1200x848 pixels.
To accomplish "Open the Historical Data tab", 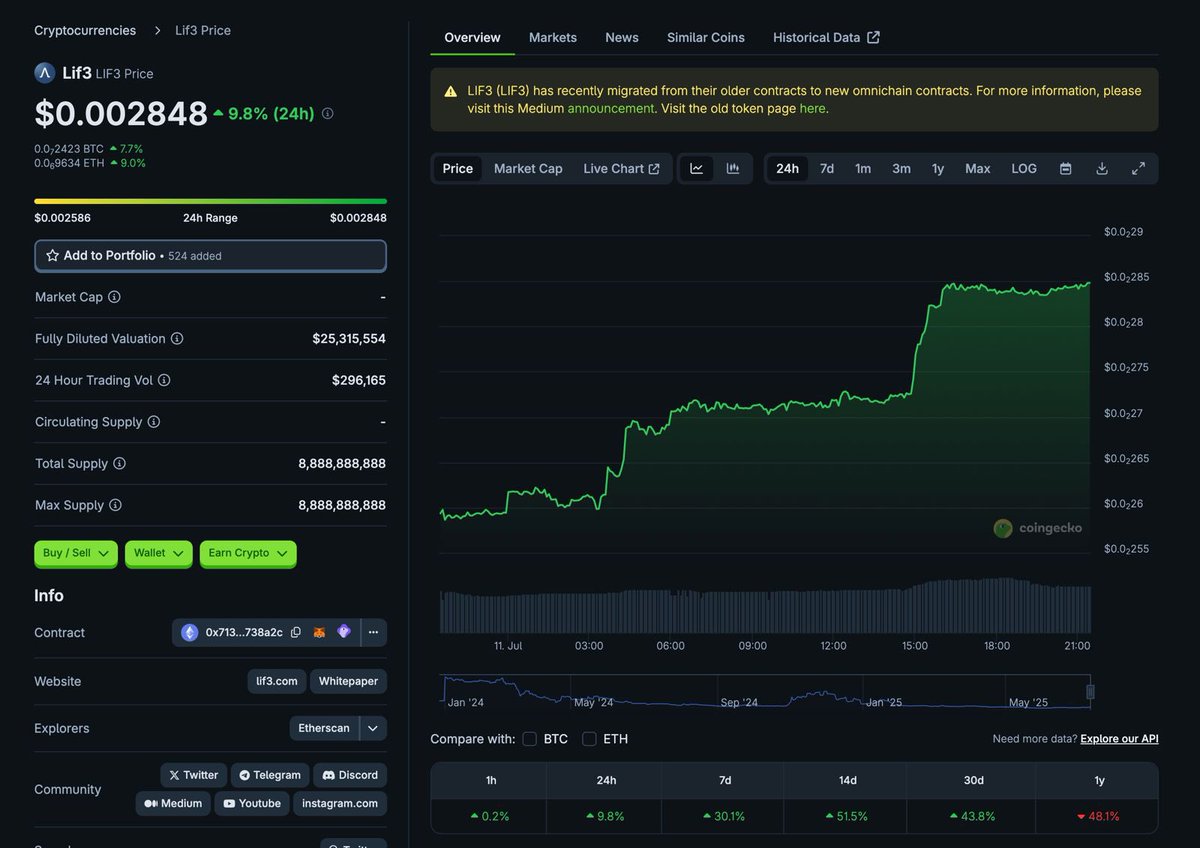I will [826, 37].
